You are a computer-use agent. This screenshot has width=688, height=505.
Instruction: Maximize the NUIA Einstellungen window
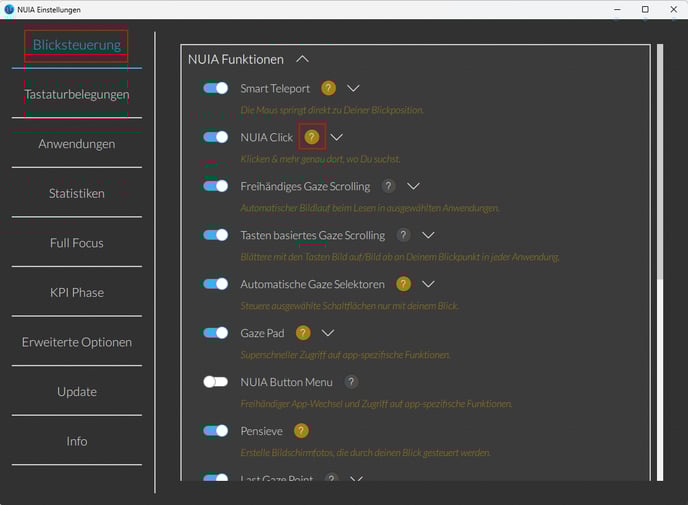tap(645, 9)
